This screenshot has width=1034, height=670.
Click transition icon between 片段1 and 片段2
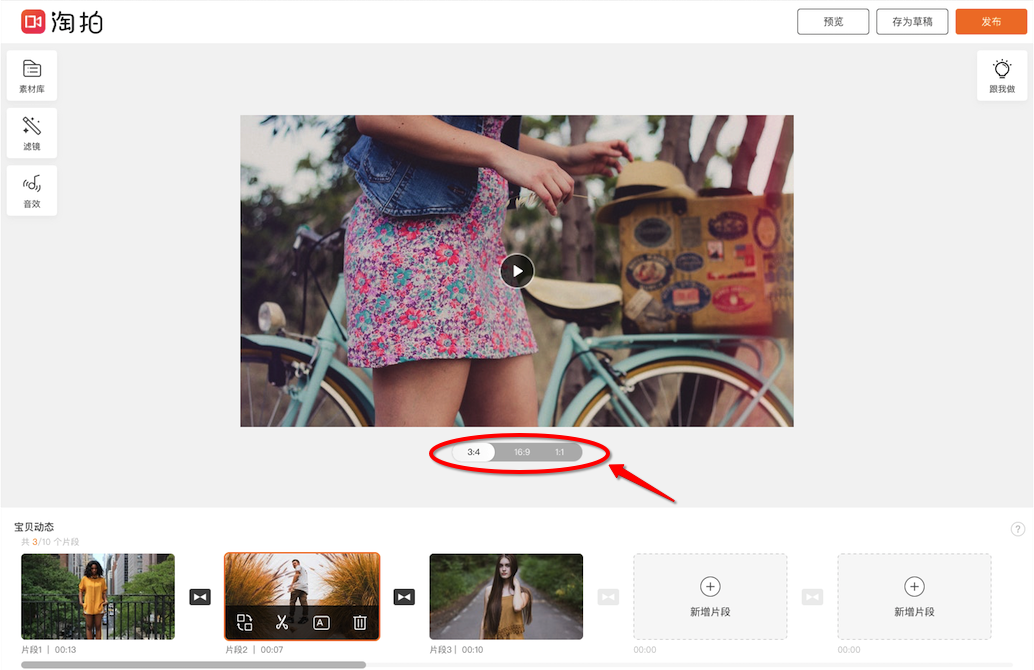coord(200,597)
